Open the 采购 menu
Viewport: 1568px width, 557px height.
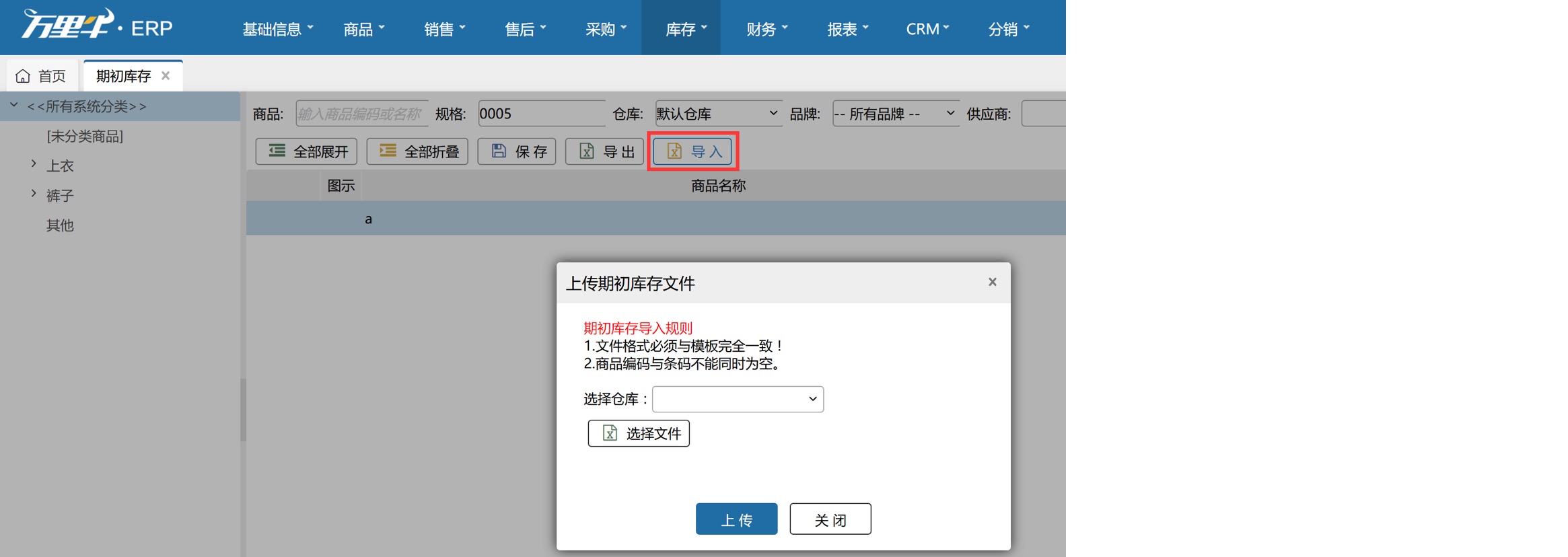[x=606, y=28]
